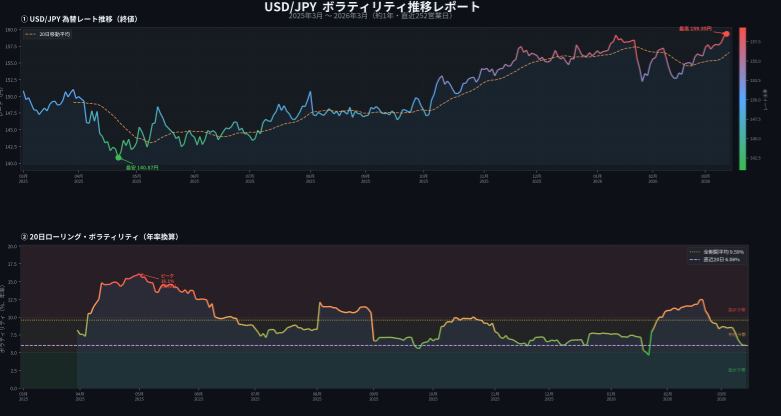Viewport: 781px width, 416px height.
Task: Click the "01月 2026" x-axis tick on volatility chart
Action: point(611,397)
